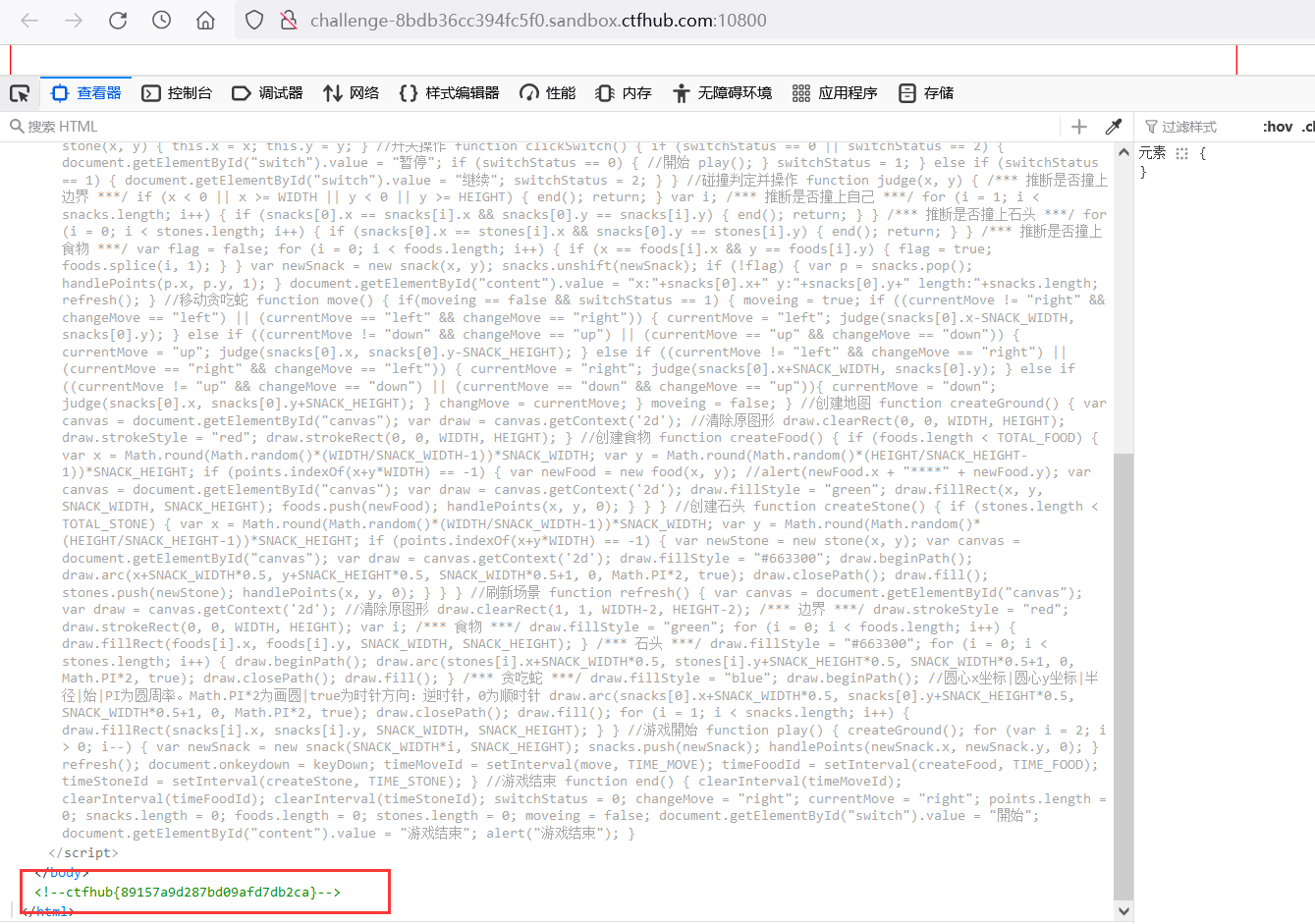The height and width of the screenshot is (924, 1315).
Task: Open the 样式编辑器 style editor tab
Action: (449, 93)
